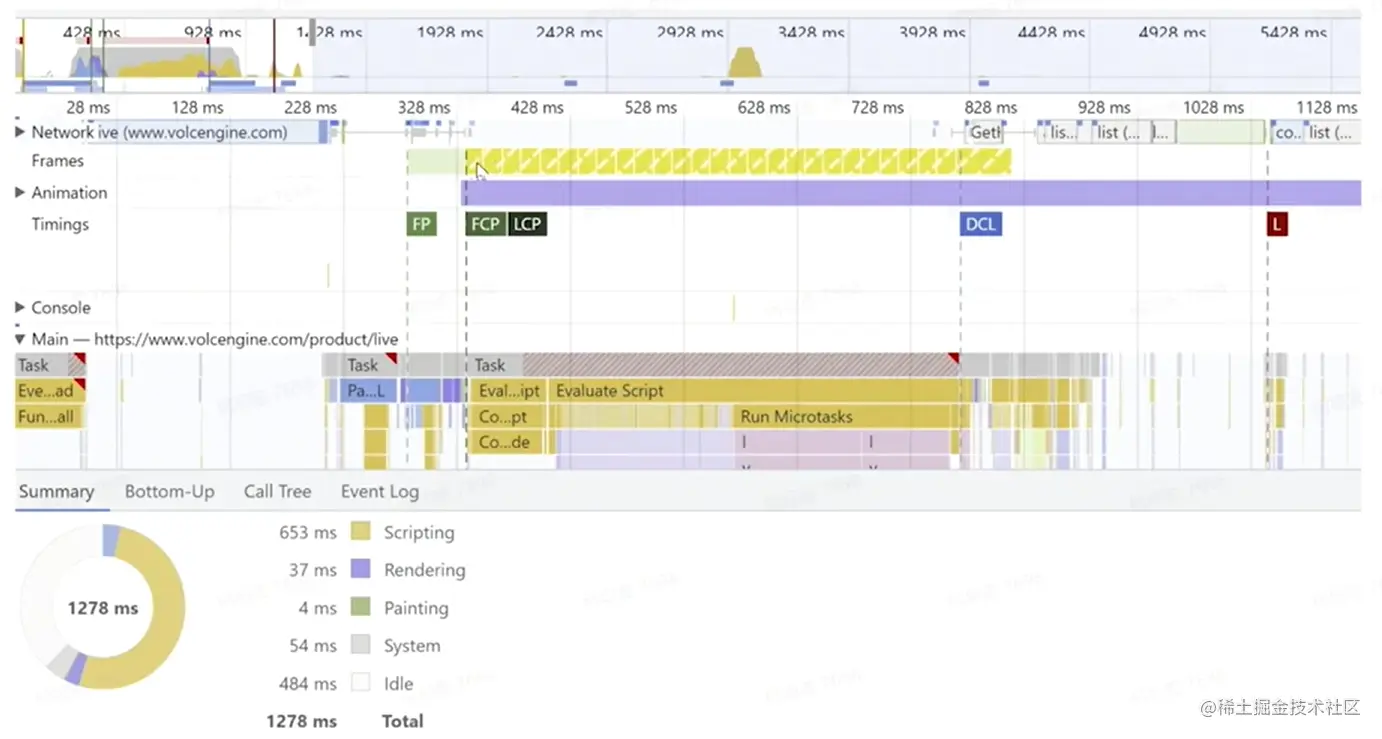
Task: Click the System gray legend swatch
Action: 361,645
